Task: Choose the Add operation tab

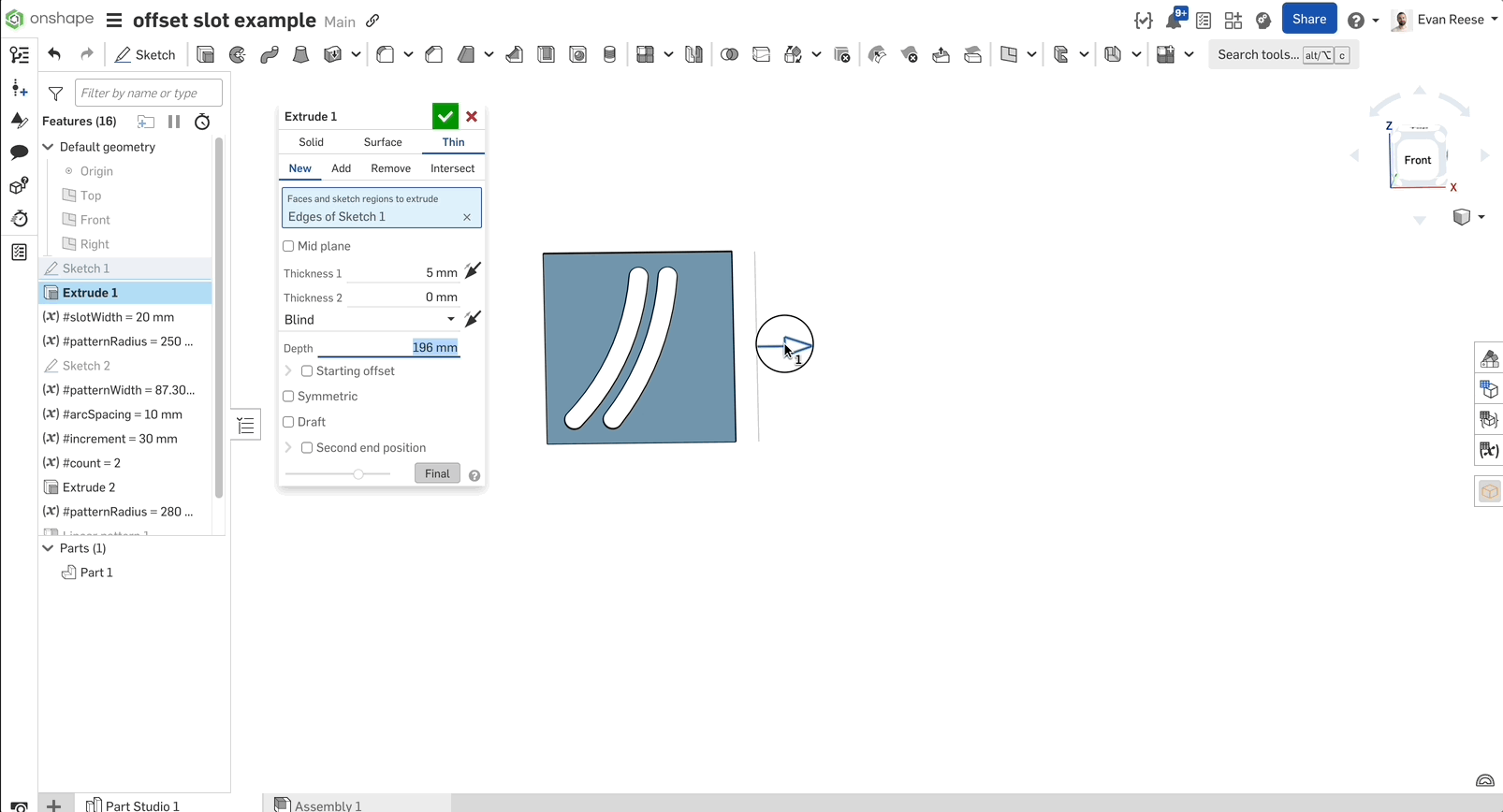Action: click(342, 168)
